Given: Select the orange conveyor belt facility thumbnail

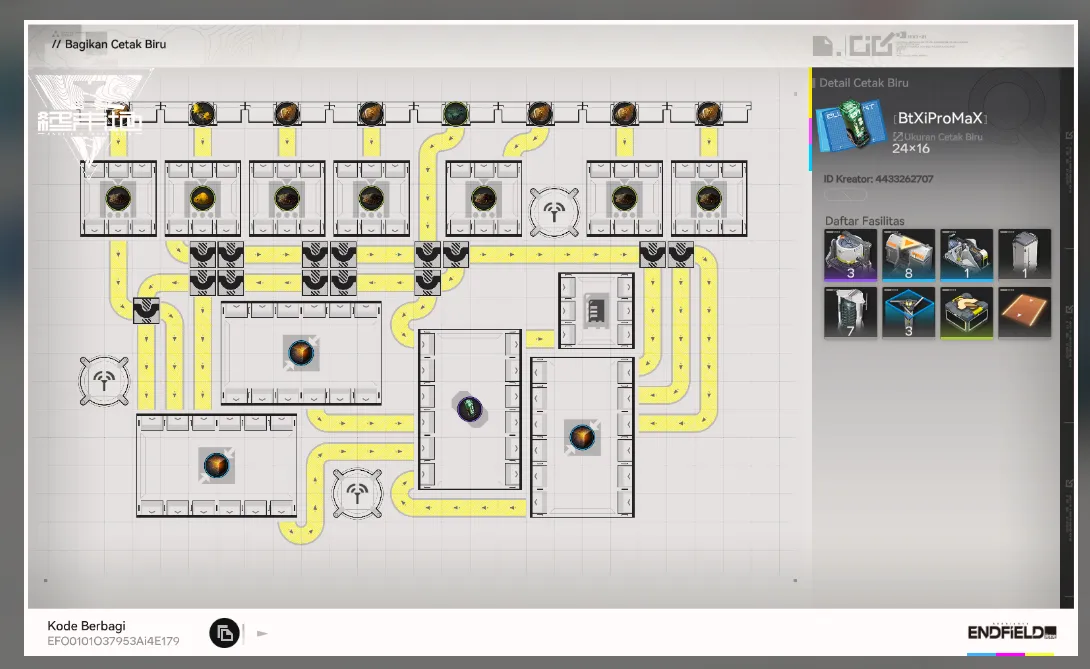Looking at the screenshot, I should pos(1024,313).
